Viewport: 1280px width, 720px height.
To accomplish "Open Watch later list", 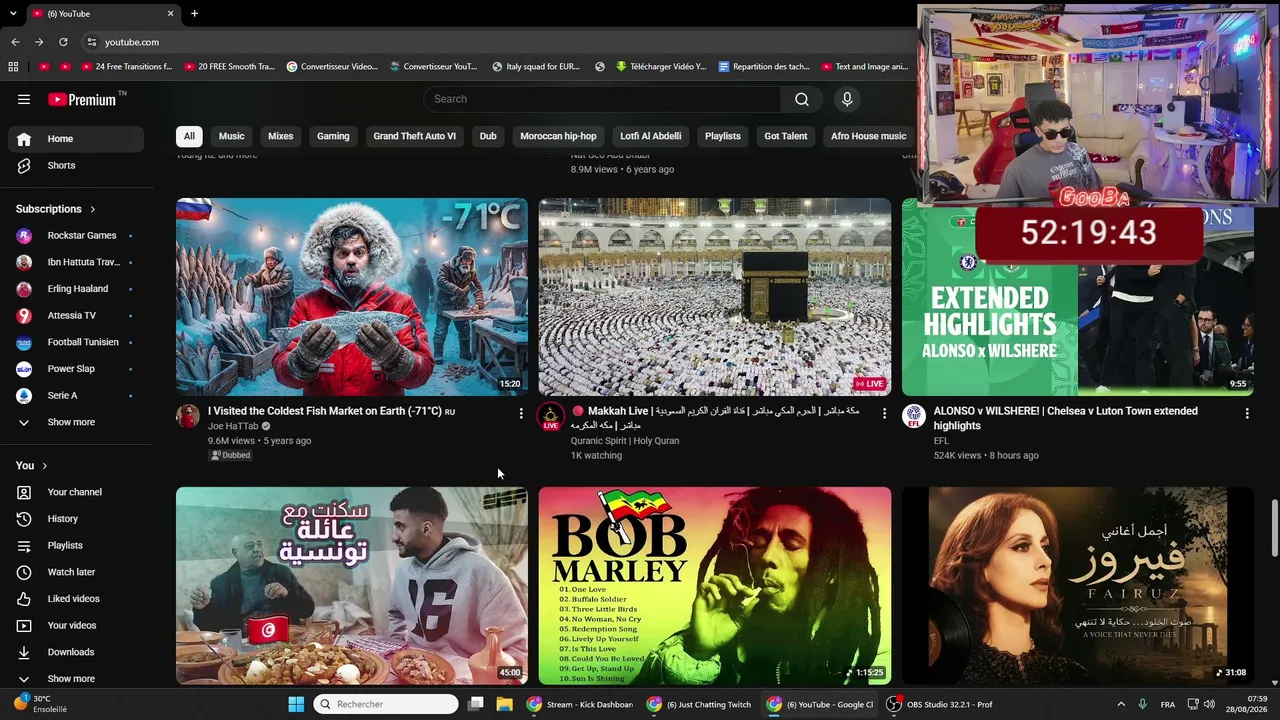I will pyautogui.click(x=76, y=572).
